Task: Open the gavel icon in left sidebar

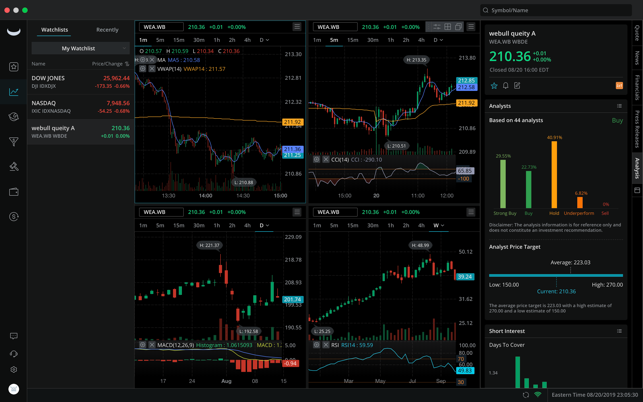Action: [x=14, y=167]
